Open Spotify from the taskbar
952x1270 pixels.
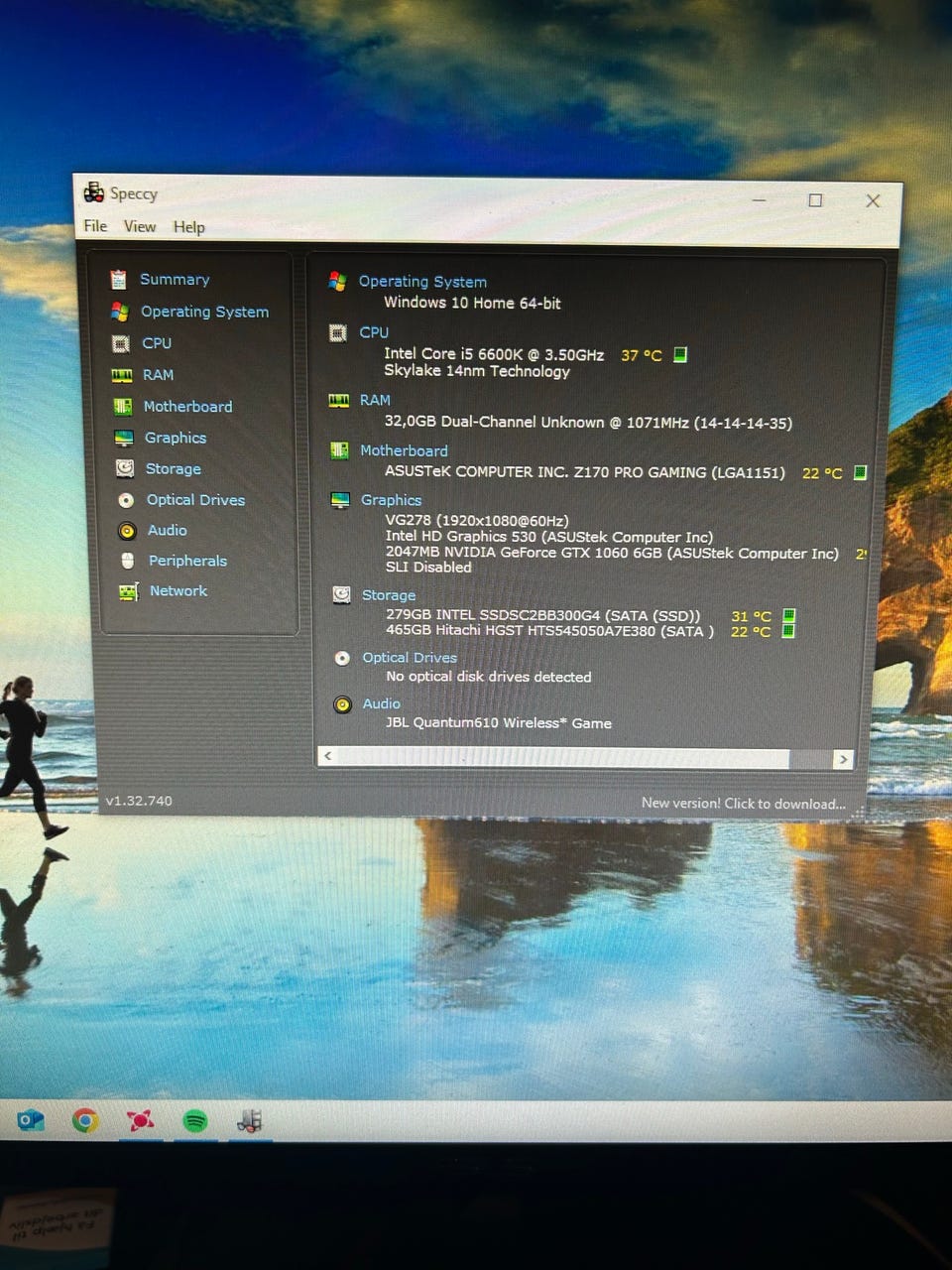coord(195,1121)
